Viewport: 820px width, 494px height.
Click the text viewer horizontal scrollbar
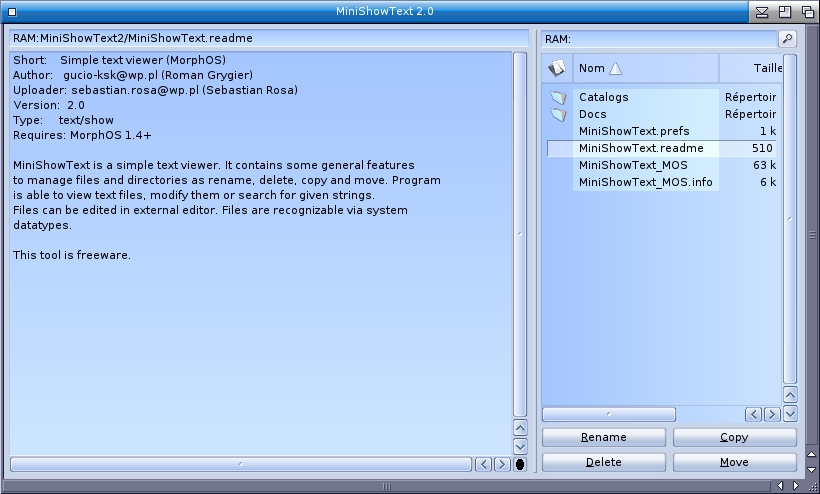click(240, 464)
